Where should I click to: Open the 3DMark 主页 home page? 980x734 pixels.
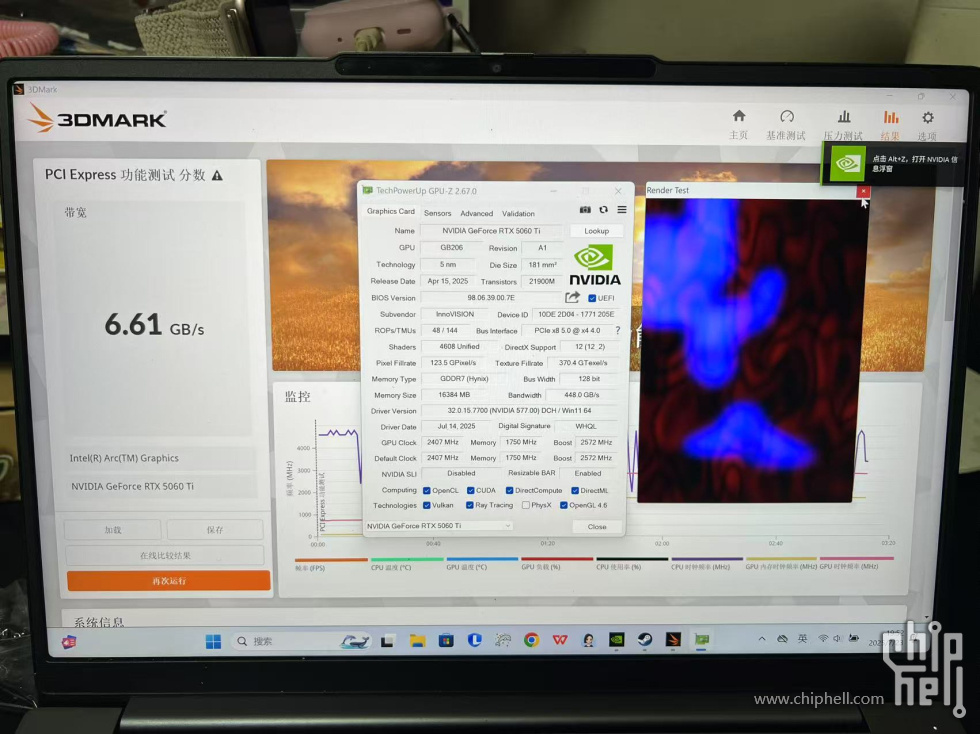pyautogui.click(x=739, y=124)
